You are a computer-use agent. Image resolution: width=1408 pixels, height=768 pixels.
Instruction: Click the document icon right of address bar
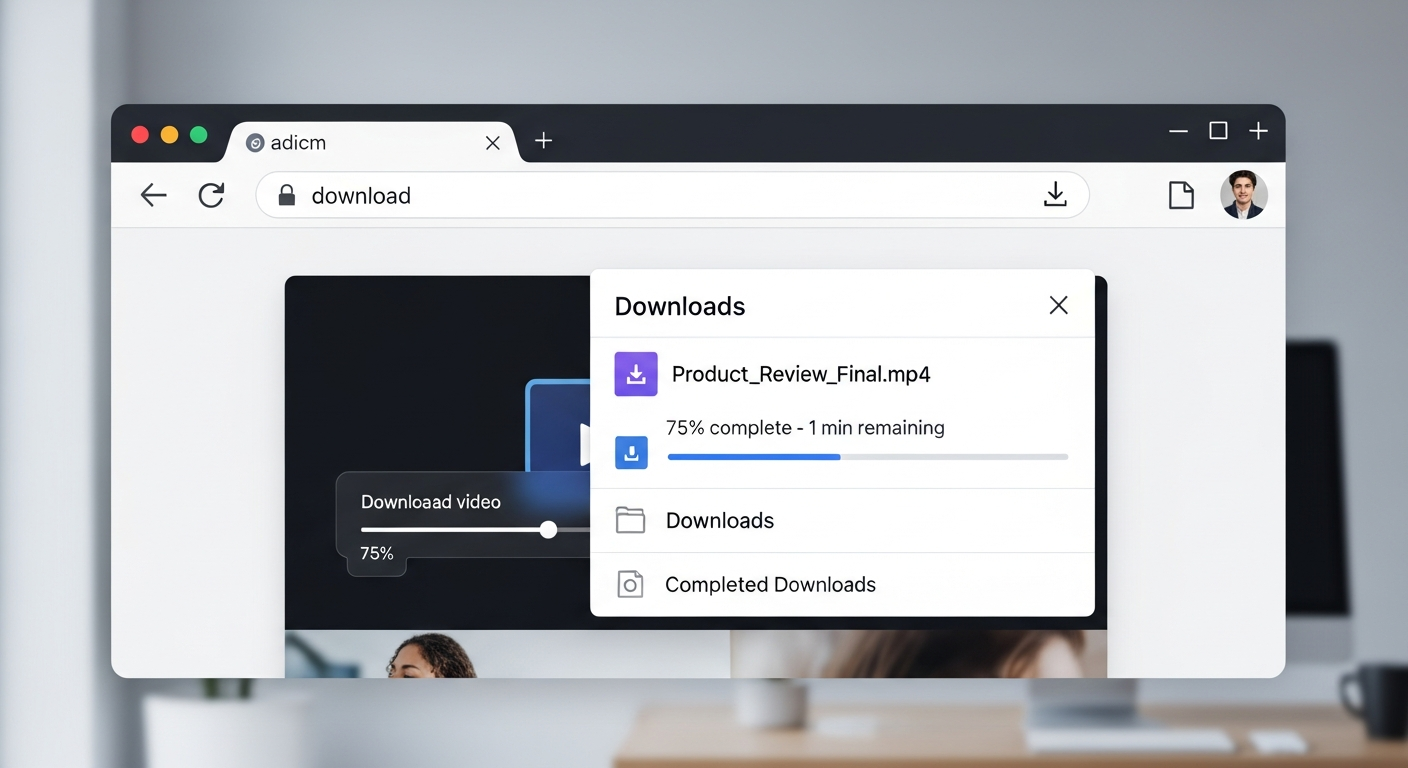point(1181,195)
